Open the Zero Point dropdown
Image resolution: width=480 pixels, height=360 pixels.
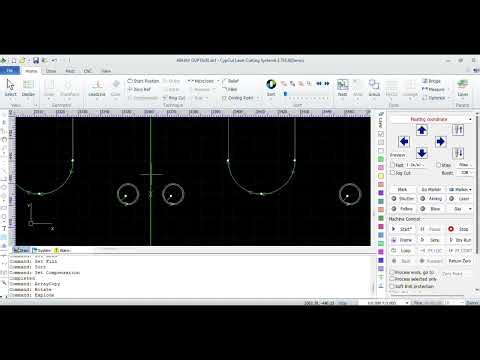coord(456,274)
